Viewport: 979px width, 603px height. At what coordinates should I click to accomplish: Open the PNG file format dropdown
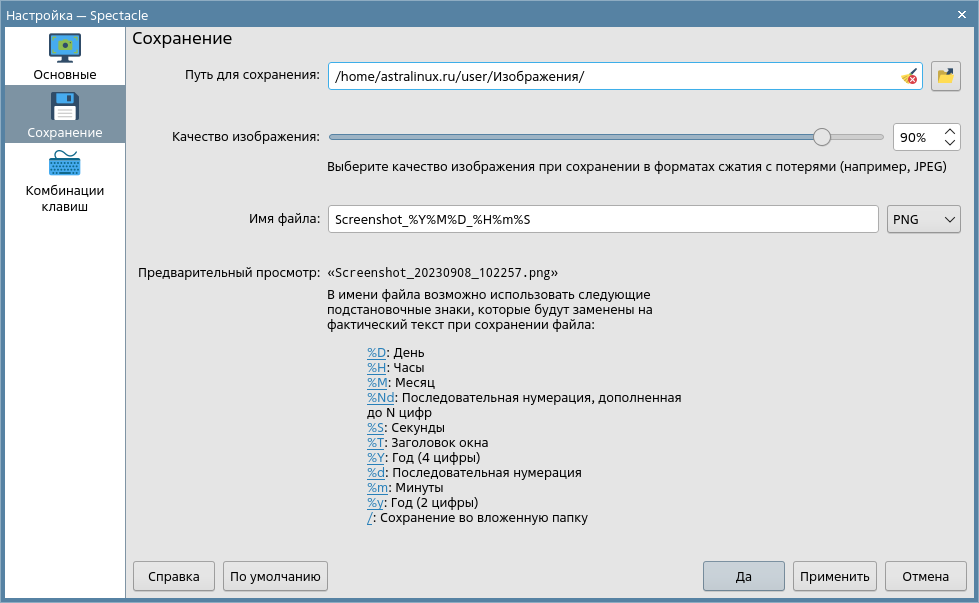[x=923, y=220]
